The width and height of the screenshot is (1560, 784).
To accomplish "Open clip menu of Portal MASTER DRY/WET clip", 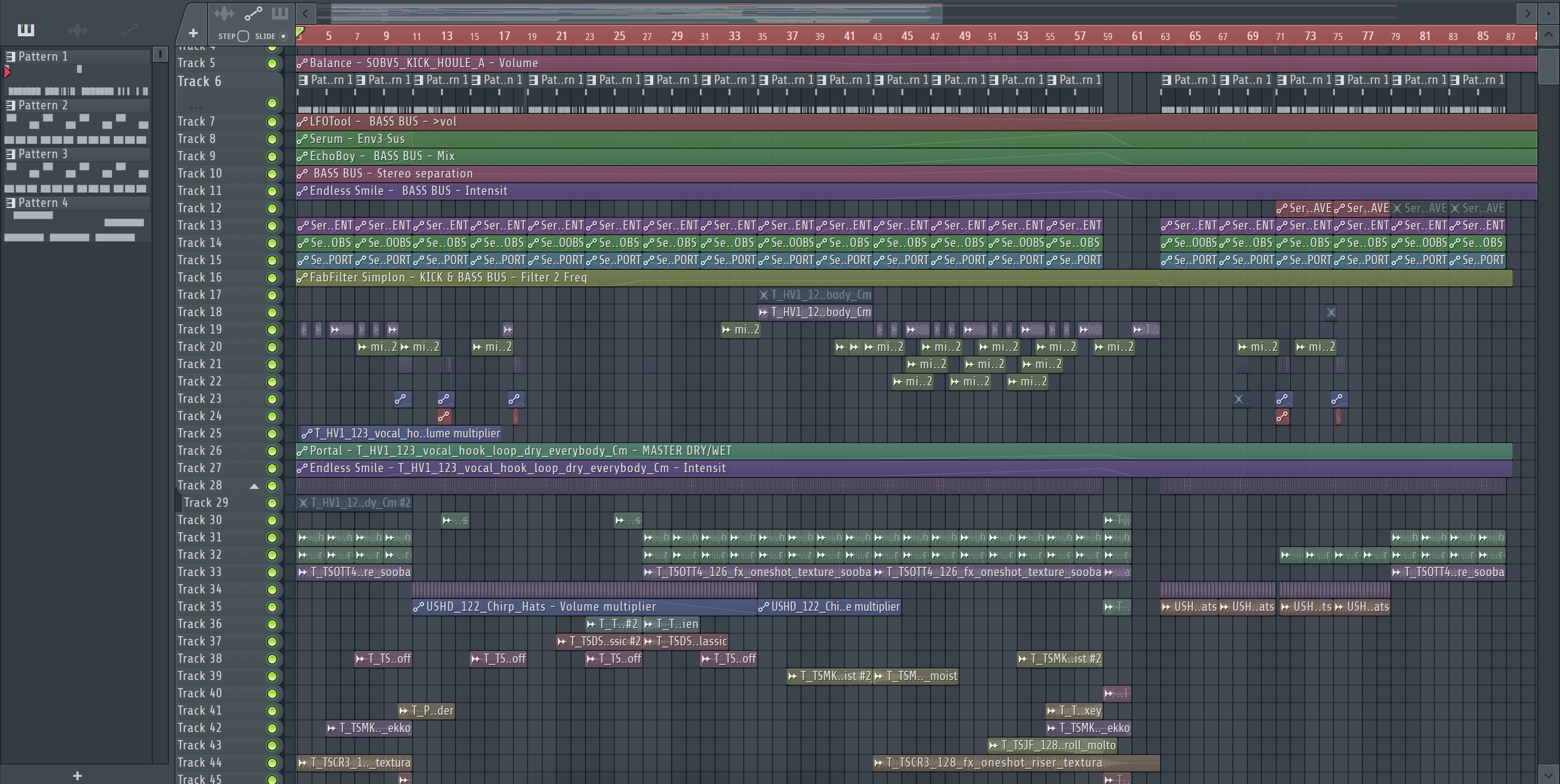I will 302,451.
